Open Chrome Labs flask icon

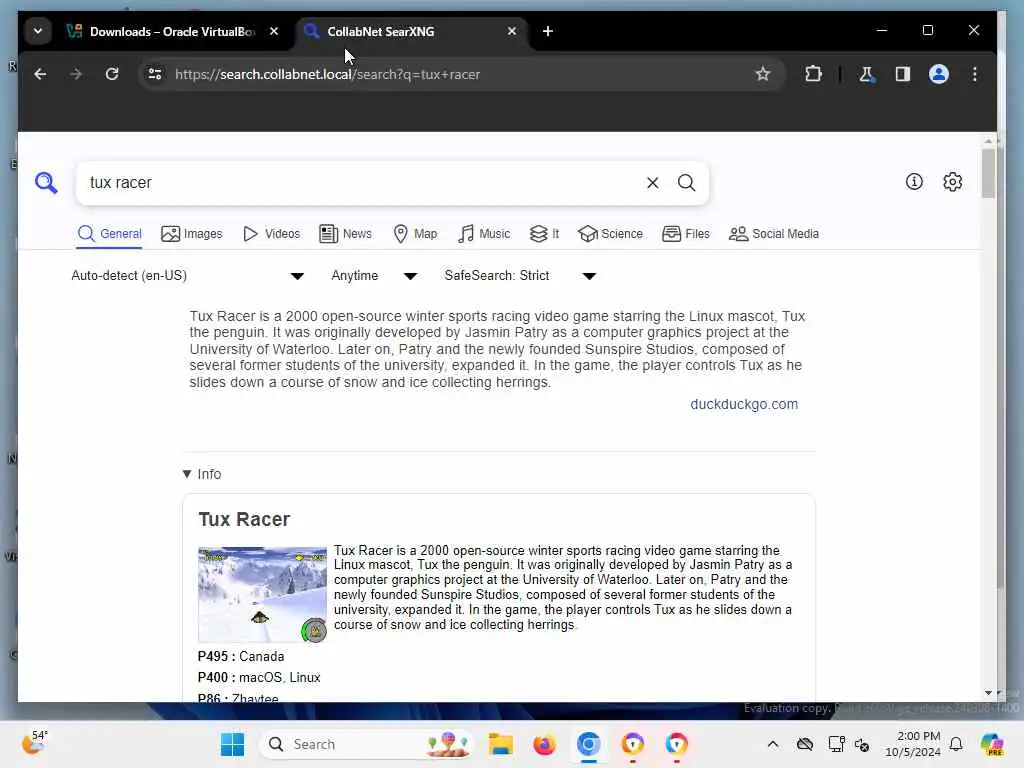click(x=867, y=74)
